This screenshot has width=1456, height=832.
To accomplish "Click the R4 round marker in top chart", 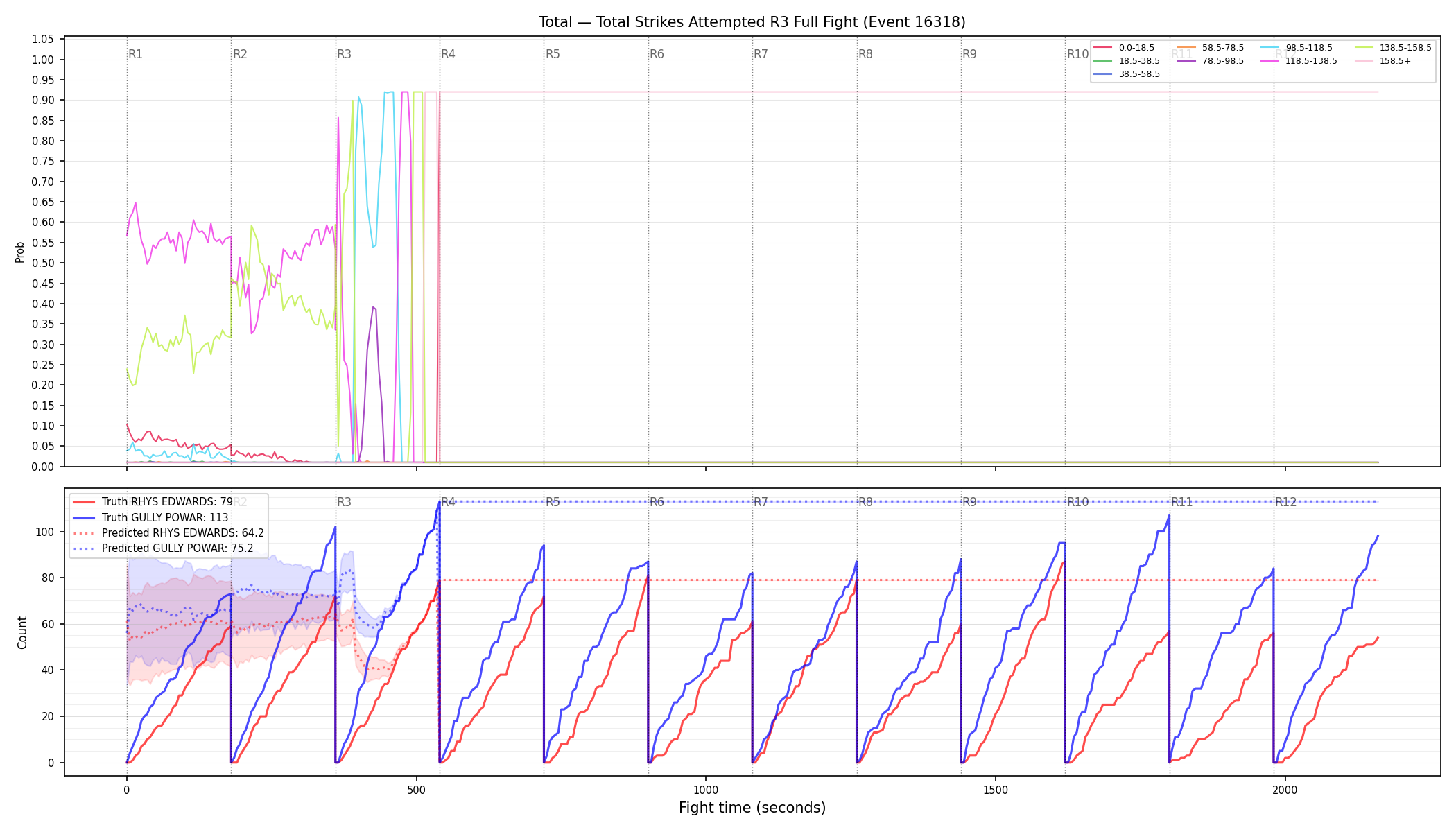I will [x=448, y=54].
